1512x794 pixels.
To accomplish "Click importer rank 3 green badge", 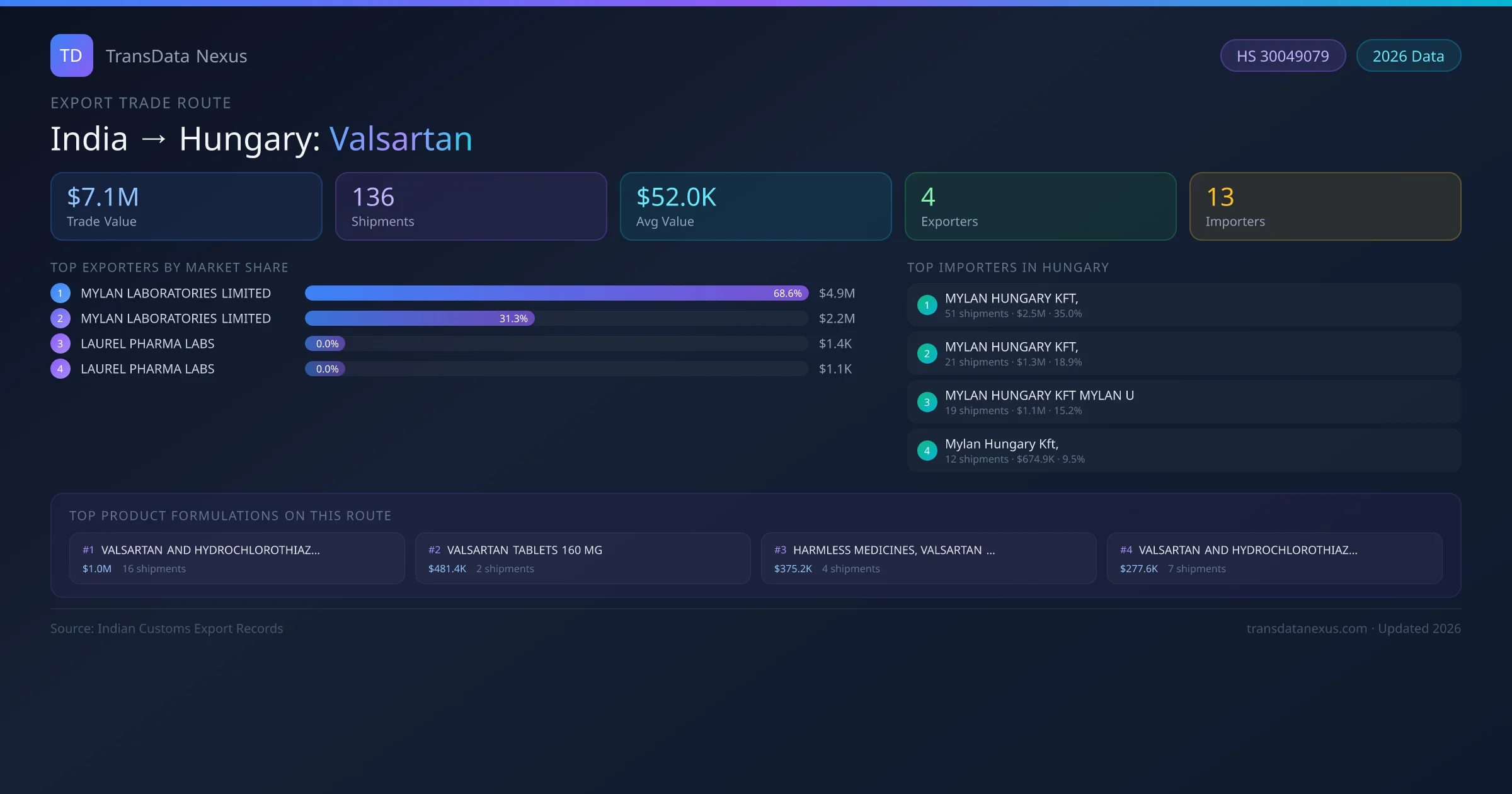I will pyautogui.click(x=927, y=402).
